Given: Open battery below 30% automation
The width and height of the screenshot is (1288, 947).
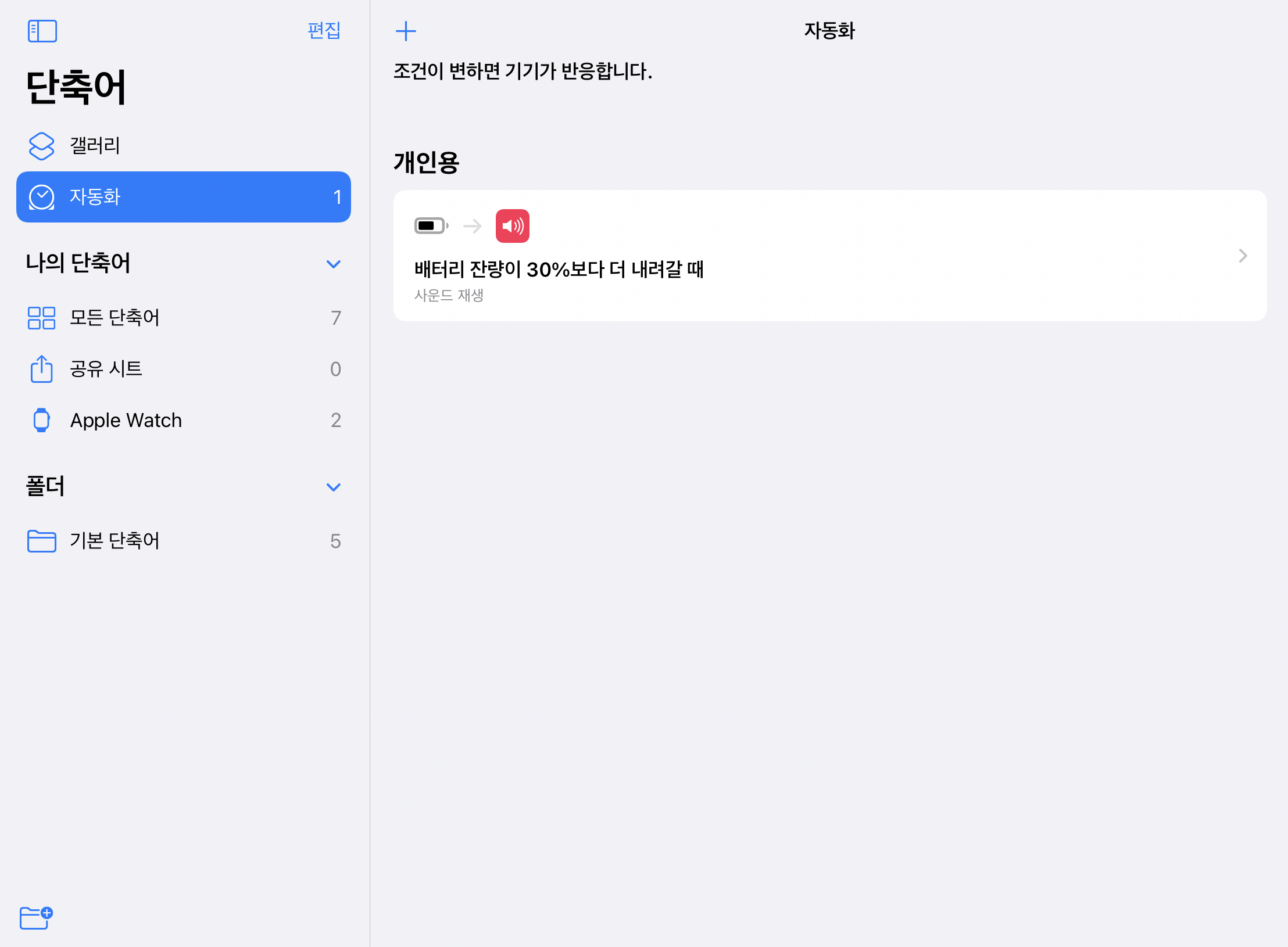Looking at the screenshot, I should [x=558, y=270].
